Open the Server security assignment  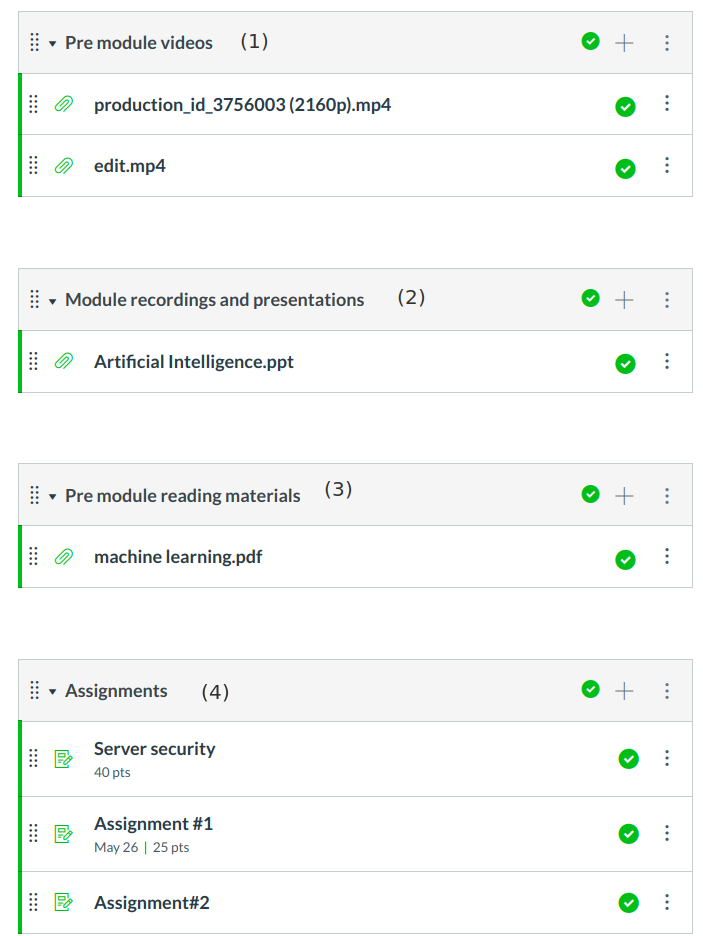coord(154,749)
